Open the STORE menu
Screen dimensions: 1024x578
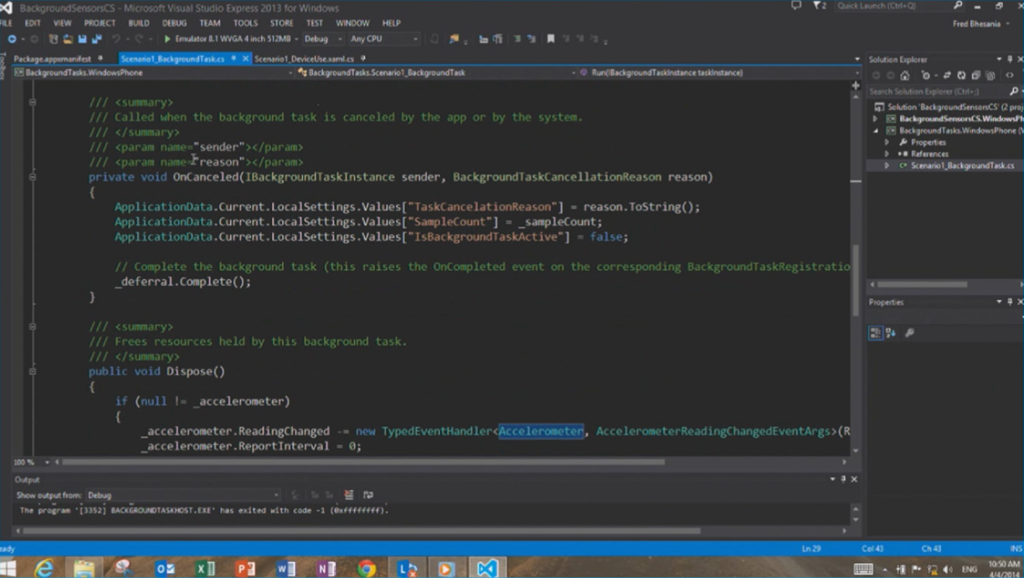(x=282, y=23)
